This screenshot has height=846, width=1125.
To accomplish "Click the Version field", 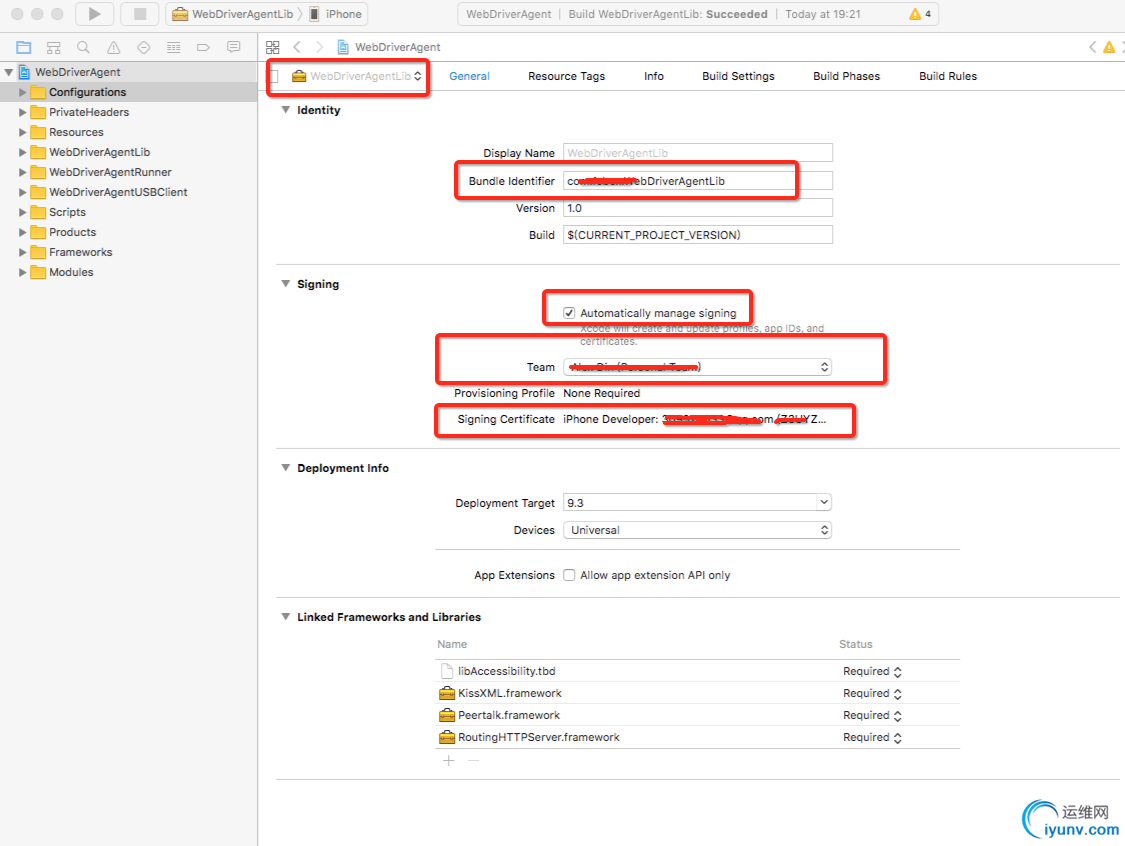I will 697,208.
